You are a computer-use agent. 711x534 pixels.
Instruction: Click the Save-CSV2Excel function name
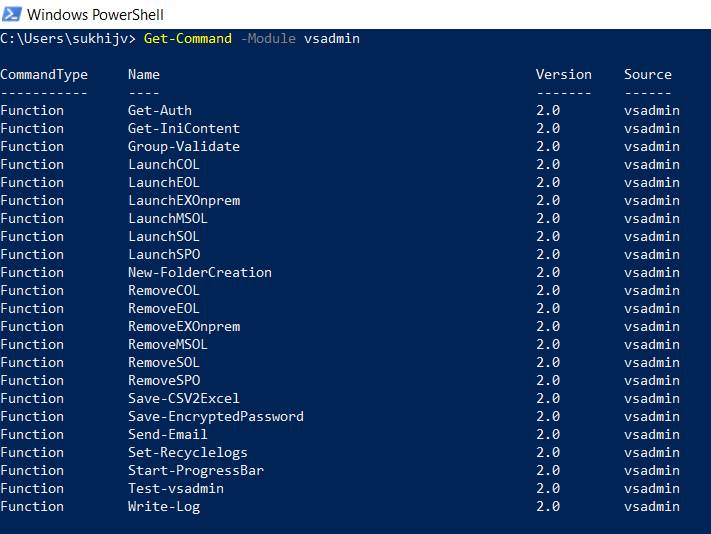[x=184, y=398]
